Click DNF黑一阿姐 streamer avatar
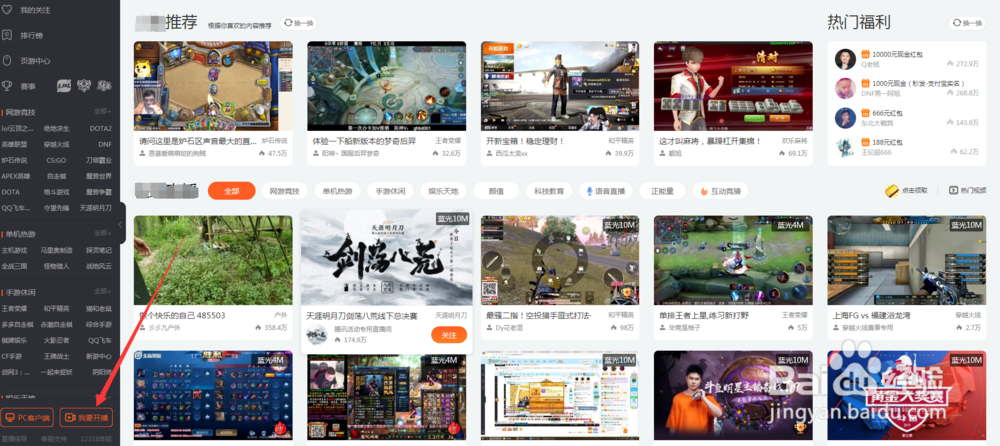The image size is (1000, 446). (845, 88)
